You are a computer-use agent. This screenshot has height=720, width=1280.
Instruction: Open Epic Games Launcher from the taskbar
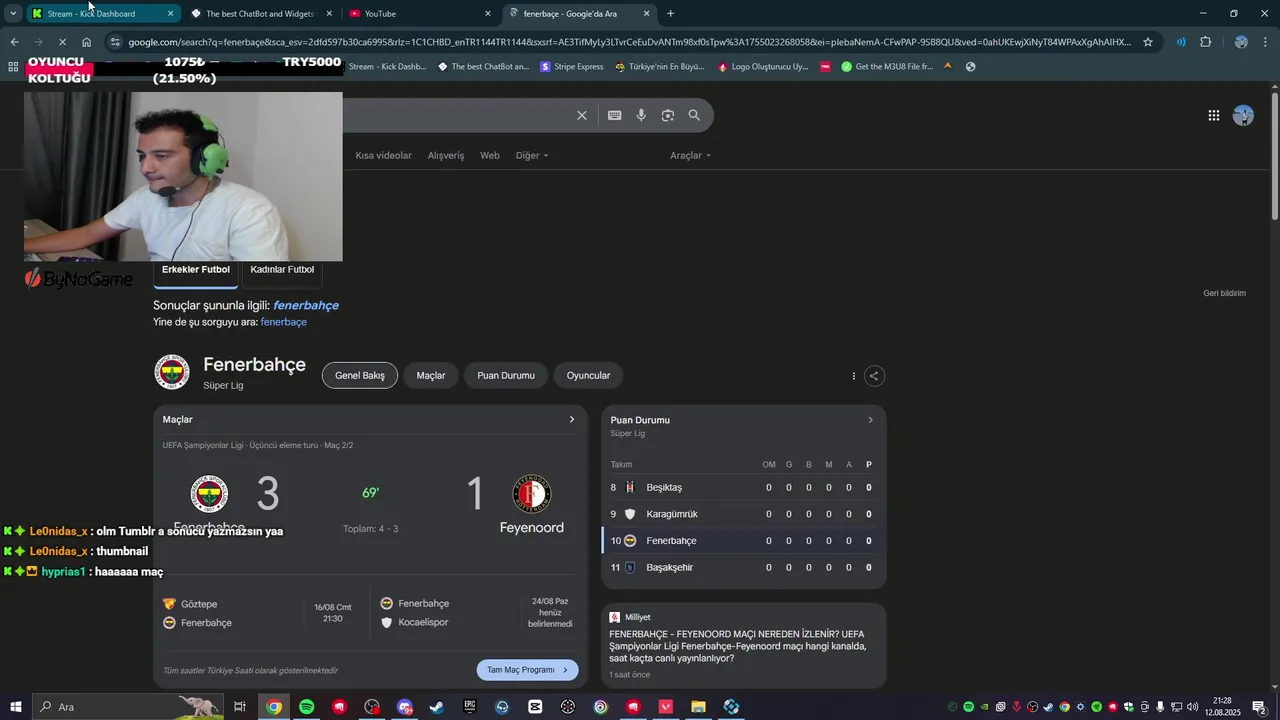pyautogui.click(x=470, y=707)
